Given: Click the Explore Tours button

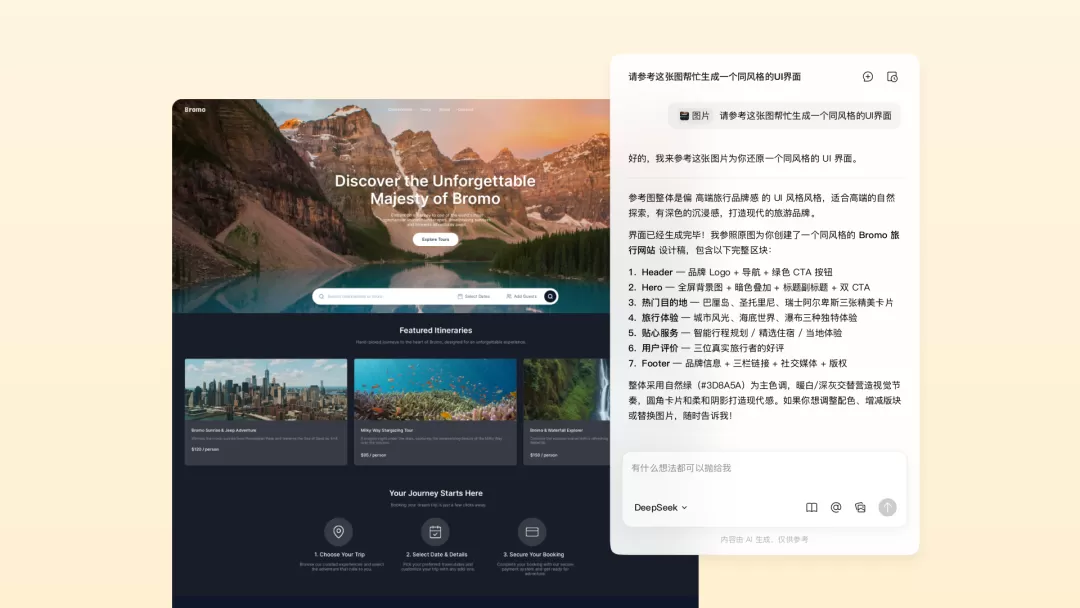Looking at the screenshot, I should pyautogui.click(x=435, y=240).
